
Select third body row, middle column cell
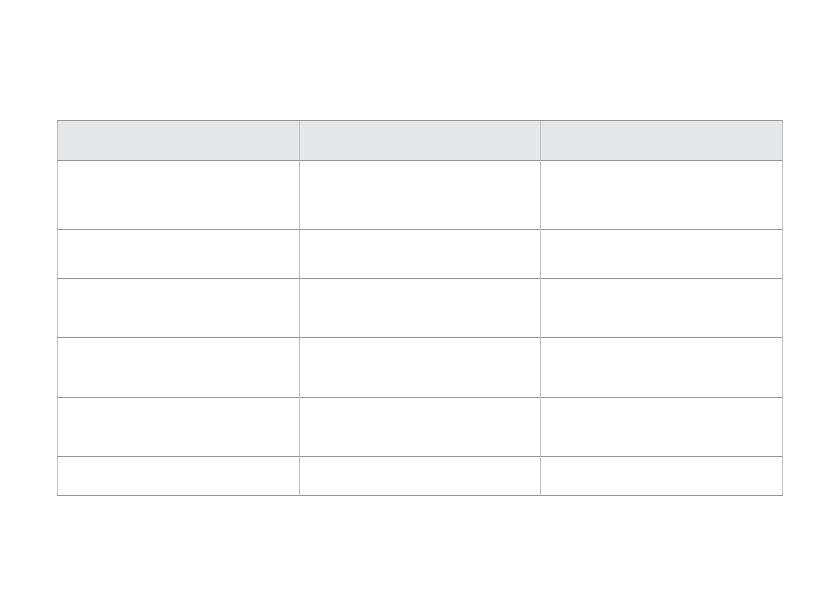[x=420, y=308]
